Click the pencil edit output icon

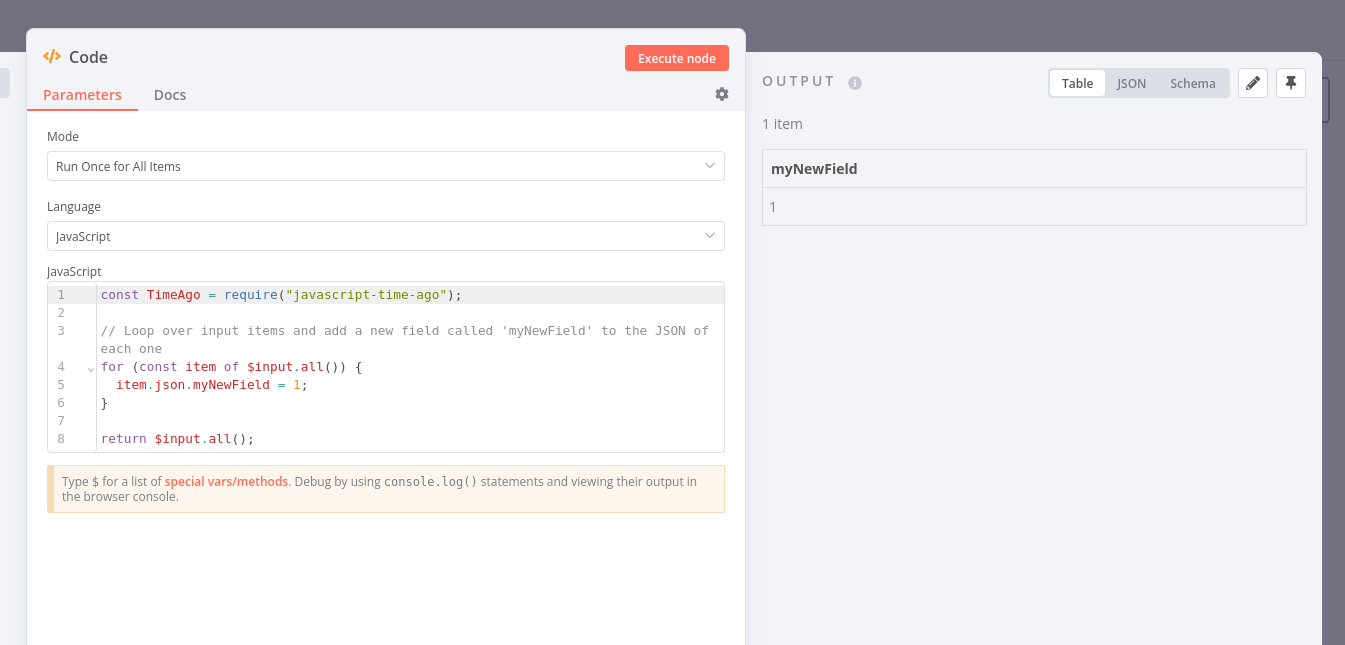pos(1253,83)
